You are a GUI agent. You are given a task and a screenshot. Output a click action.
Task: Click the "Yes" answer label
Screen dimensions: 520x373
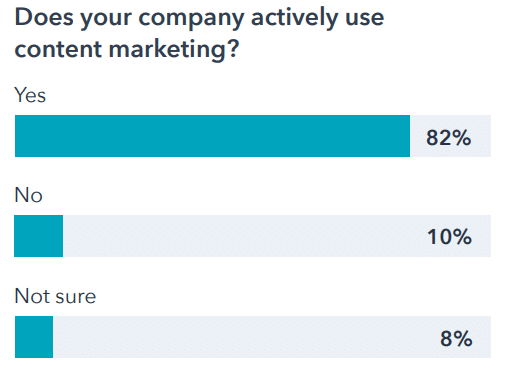pyautogui.click(x=30, y=95)
